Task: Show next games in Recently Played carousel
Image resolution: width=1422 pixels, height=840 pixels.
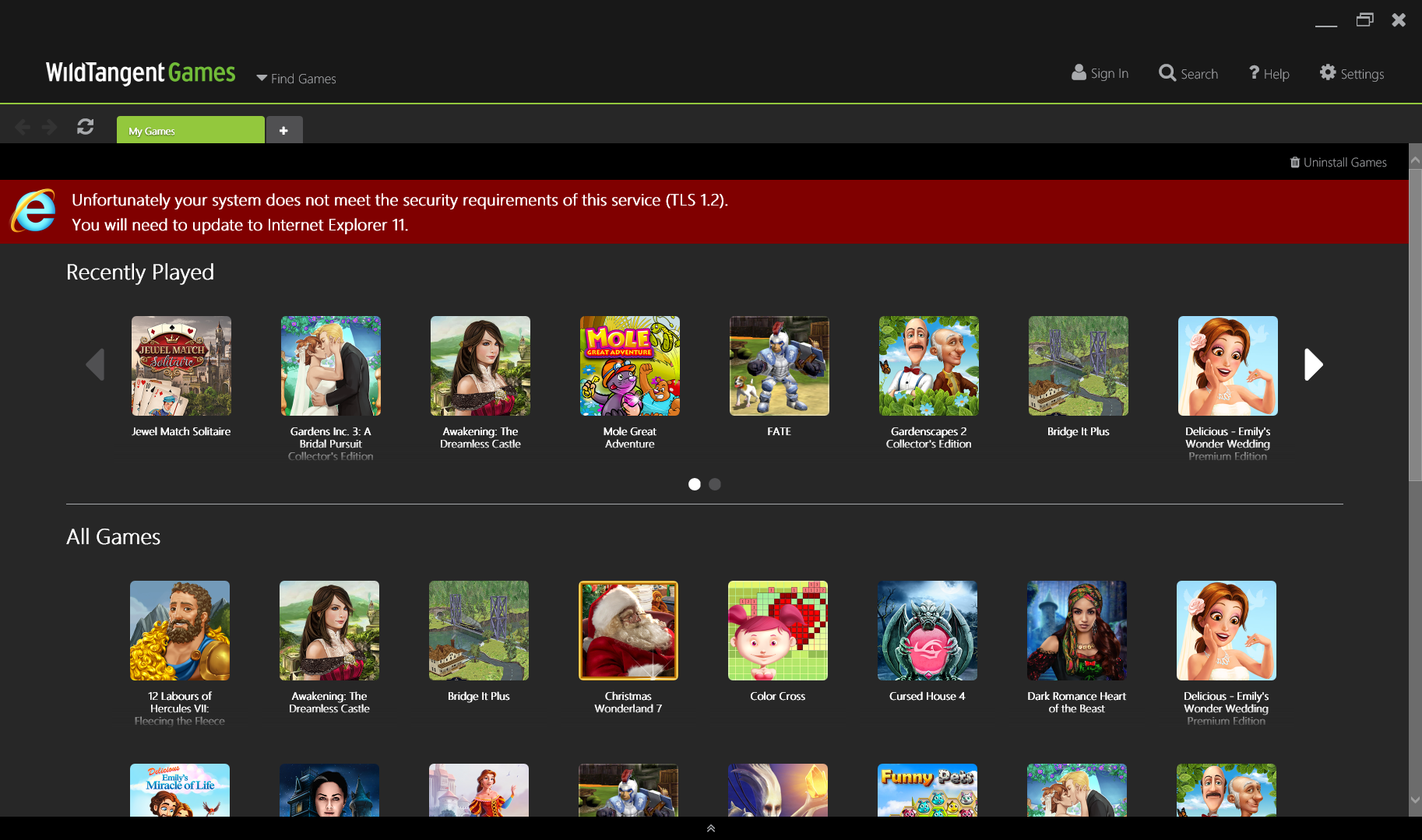Action: tap(1314, 364)
